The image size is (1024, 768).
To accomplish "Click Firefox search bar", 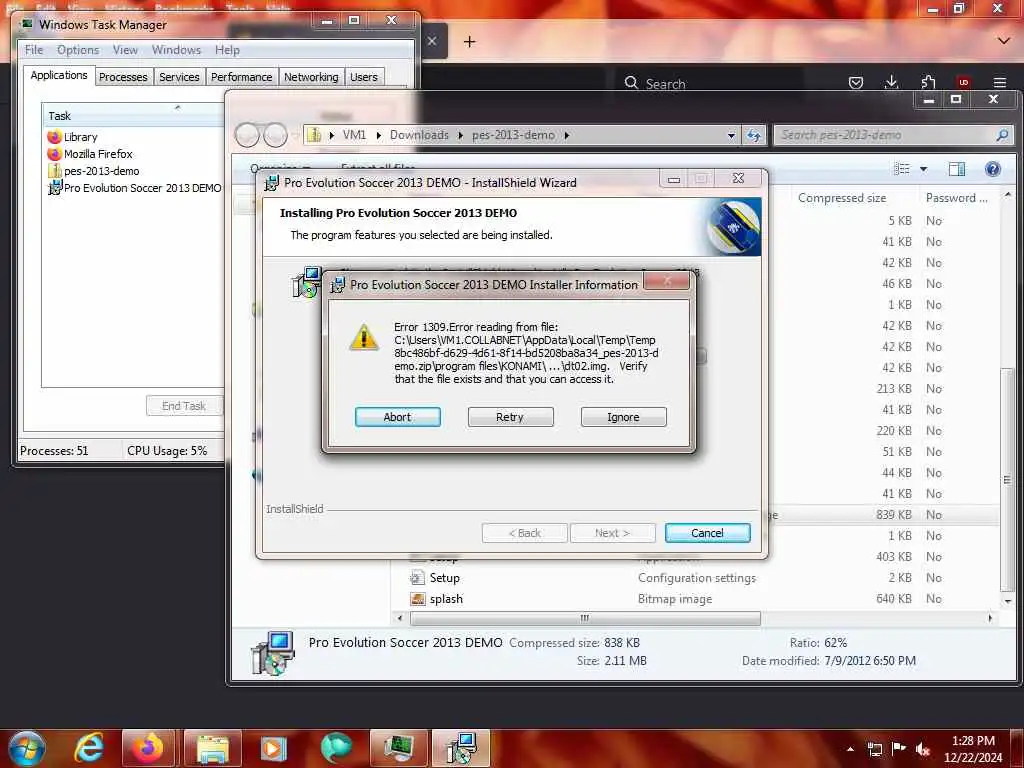I will [x=712, y=84].
